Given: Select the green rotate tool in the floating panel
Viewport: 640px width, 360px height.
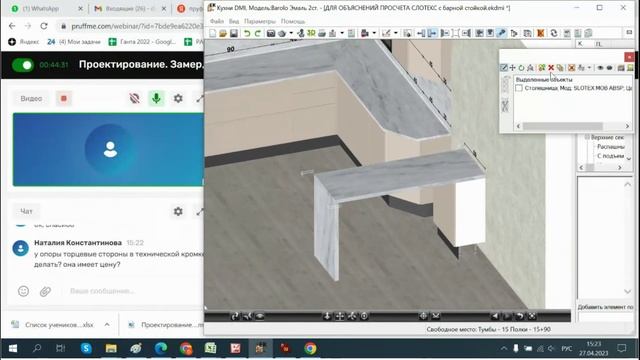Looking at the screenshot, I should (521, 68).
